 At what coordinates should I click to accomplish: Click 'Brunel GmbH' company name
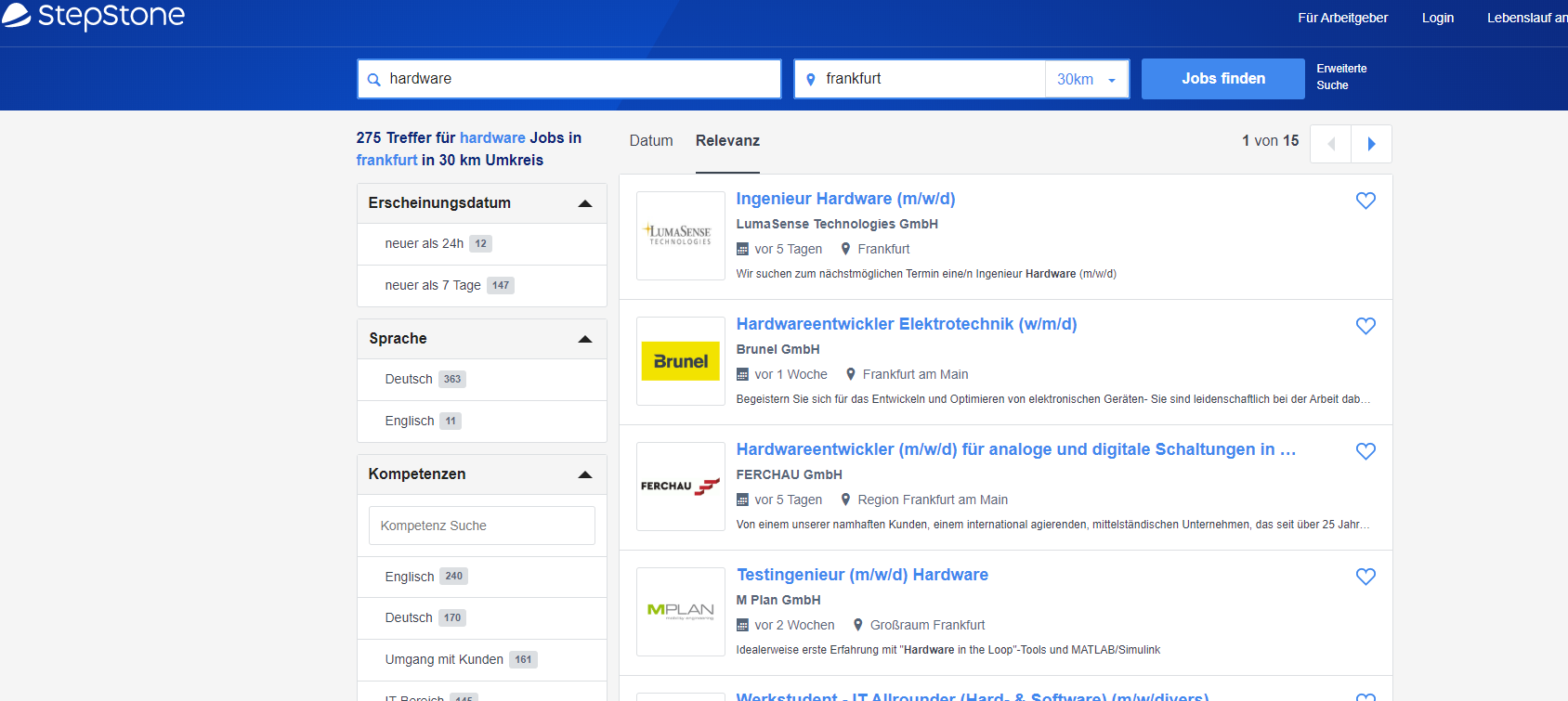tap(777, 349)
